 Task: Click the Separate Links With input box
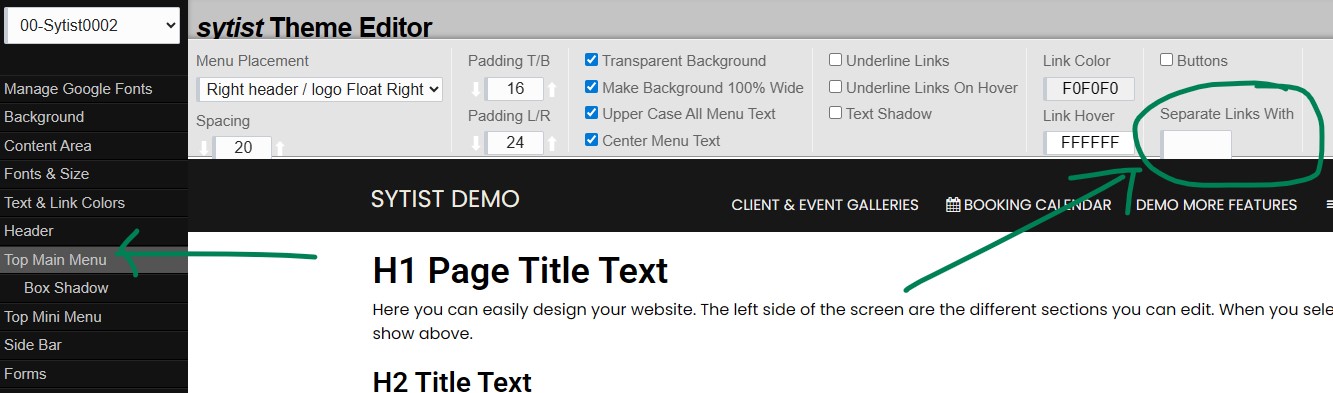(1196, 144)
